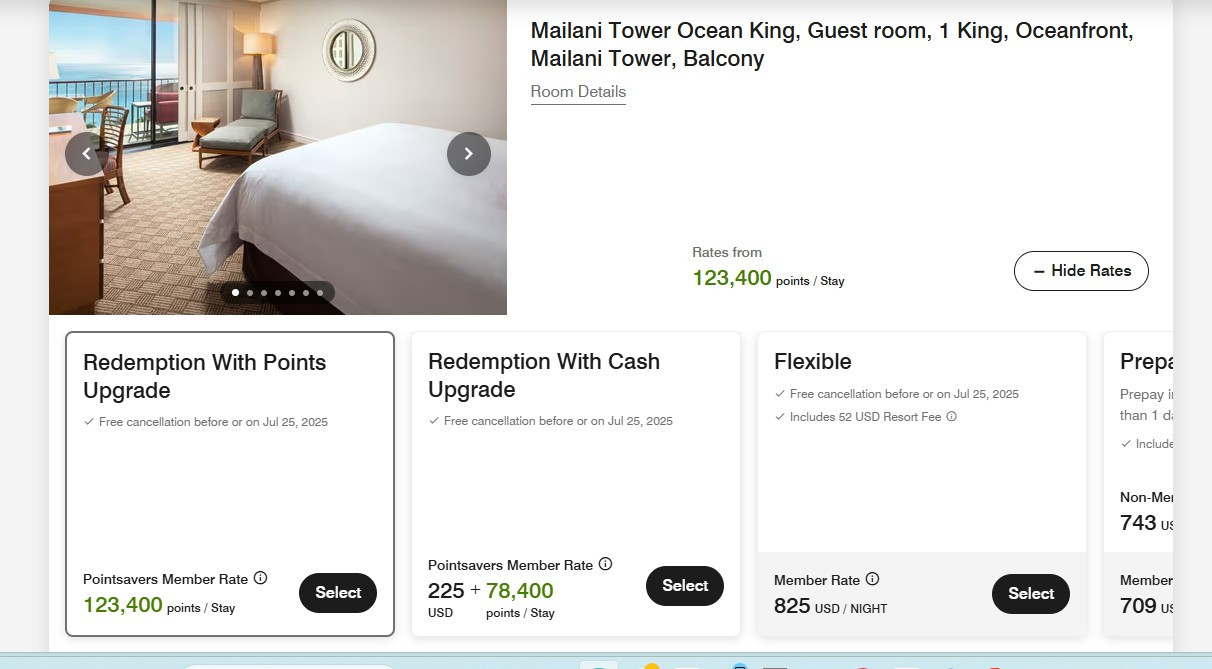Select the Redemption With Cash Upgrade rate
Screen dimensions: 1212x669
685,586
